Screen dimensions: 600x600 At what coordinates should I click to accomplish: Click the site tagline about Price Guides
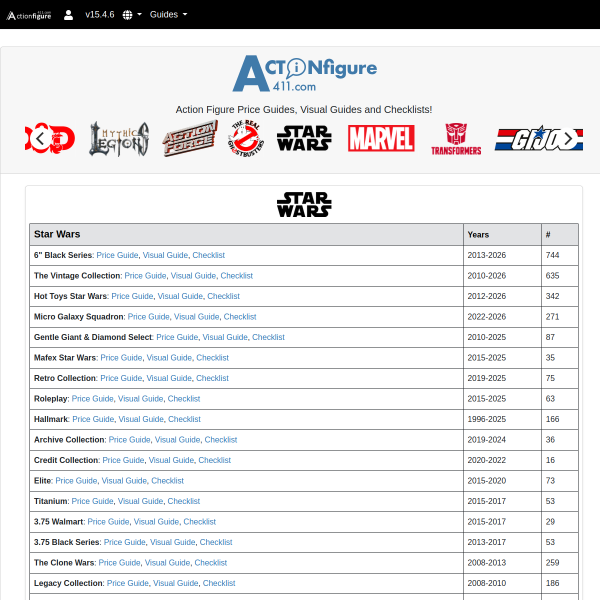pos(304,110)
